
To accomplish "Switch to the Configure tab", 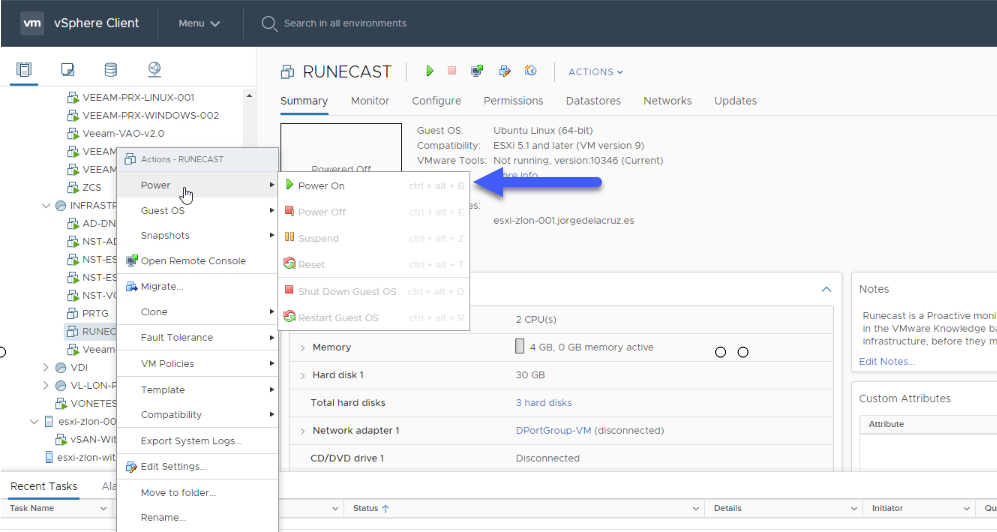I will click(436, 101).
